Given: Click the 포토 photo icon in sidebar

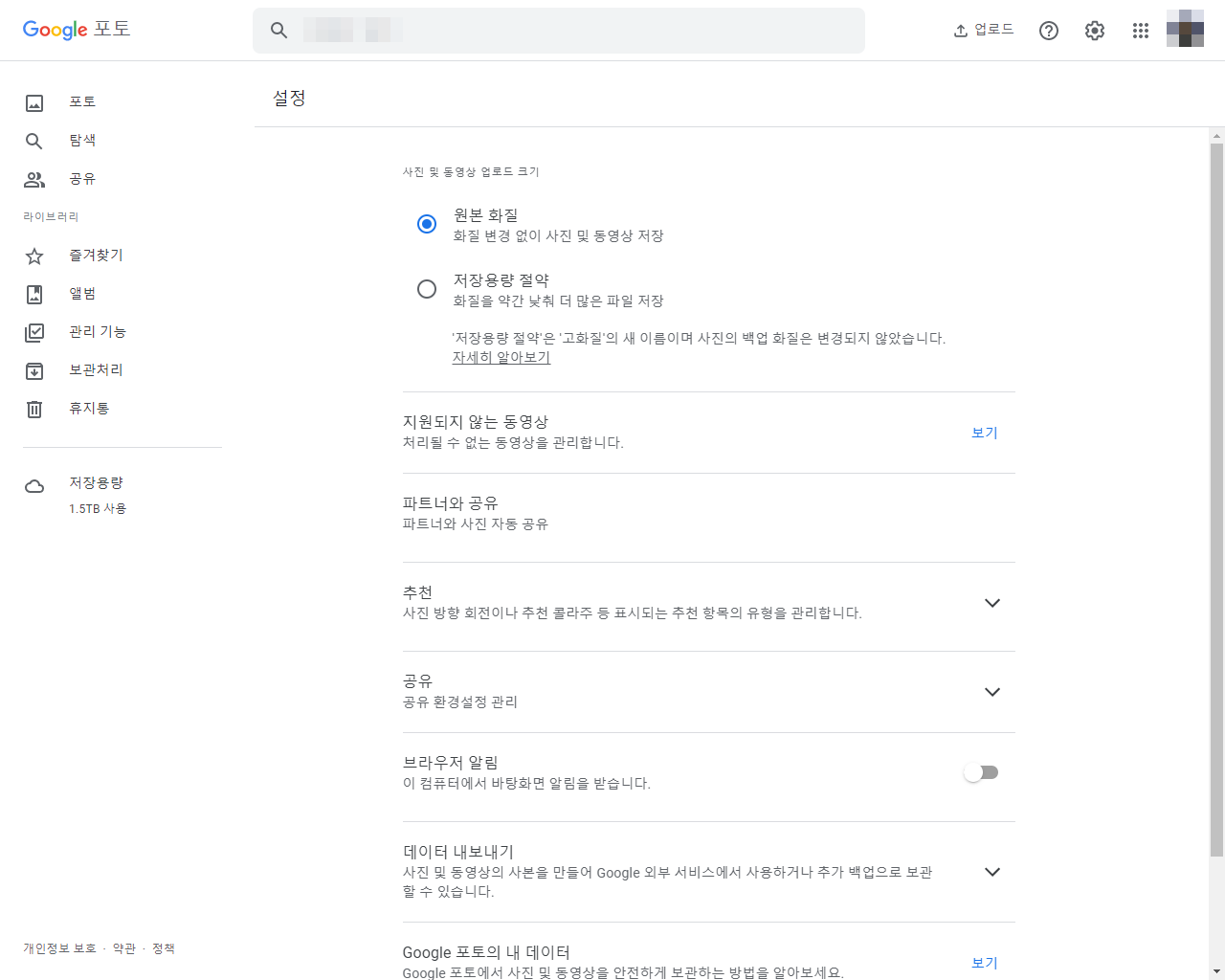Looking at the screenshot, I should (34, 103).
